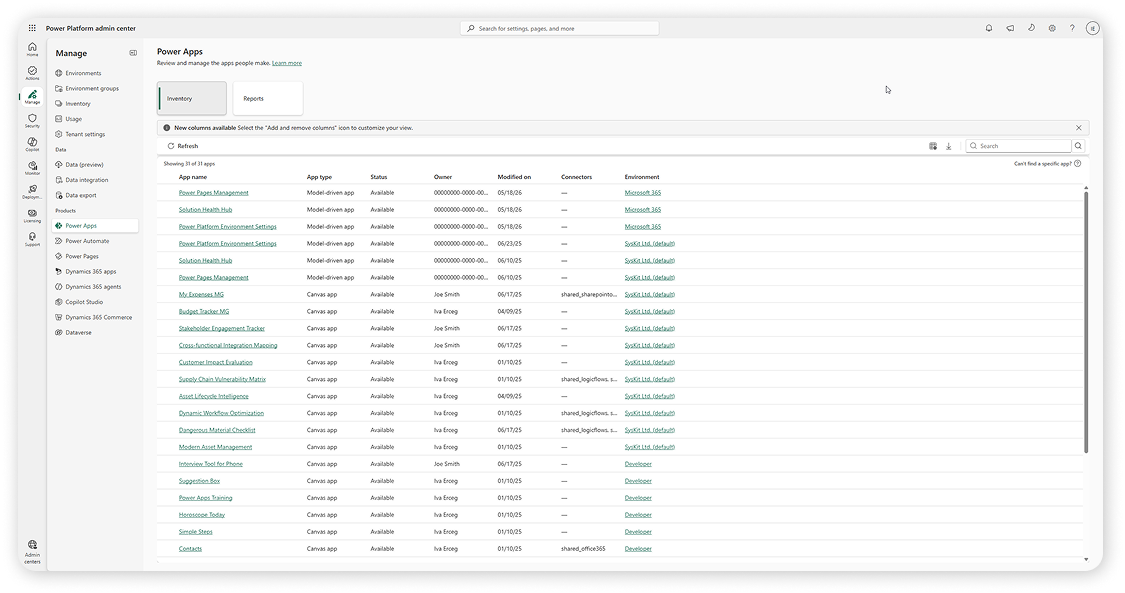Screen dimensions: 1125x593
Task: Select Power Apps in Products list
Action: (x=95, y=225)
